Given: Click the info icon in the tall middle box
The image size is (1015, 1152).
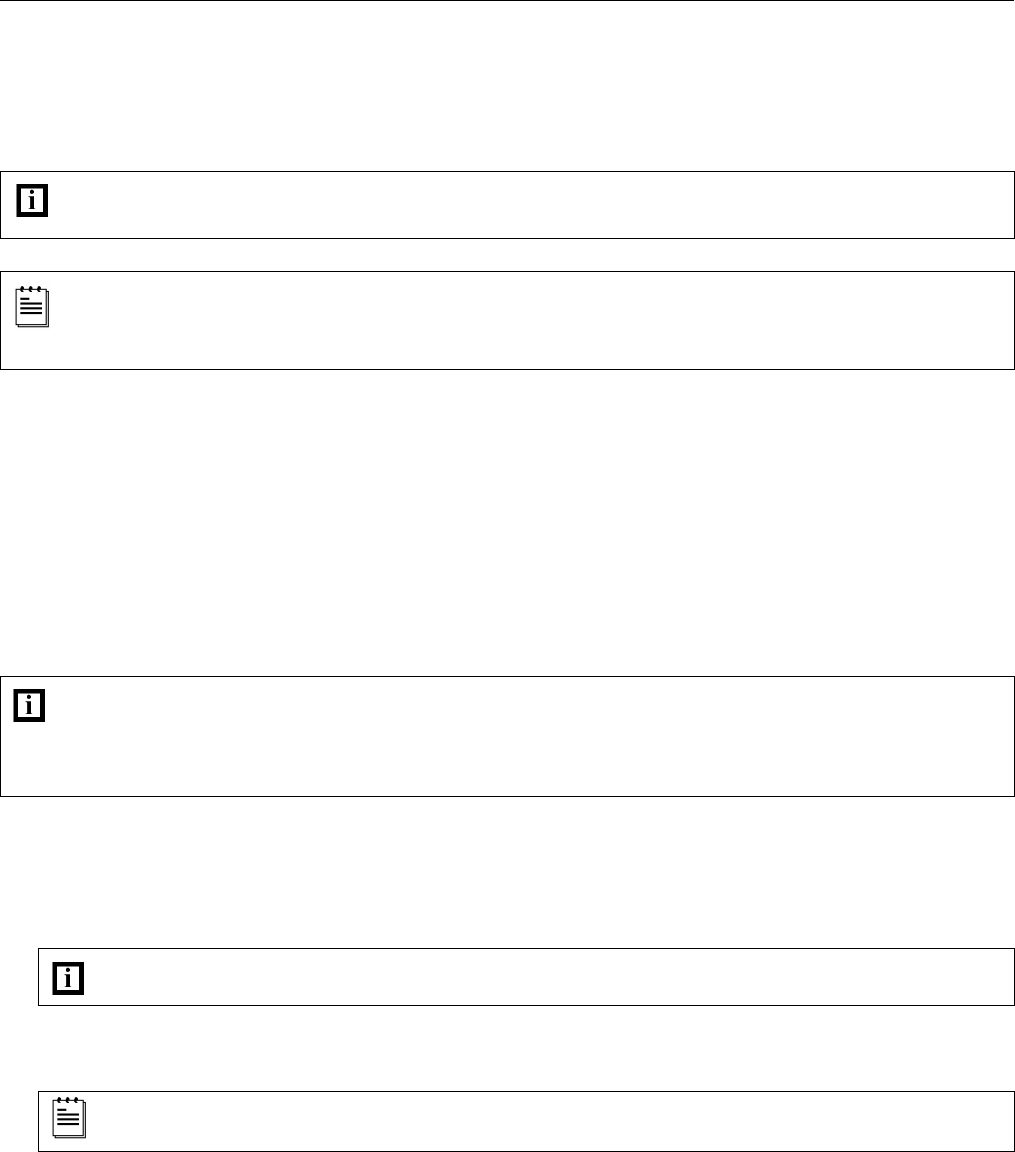Looking at the screenshot, I should click(x=33, y=706).
